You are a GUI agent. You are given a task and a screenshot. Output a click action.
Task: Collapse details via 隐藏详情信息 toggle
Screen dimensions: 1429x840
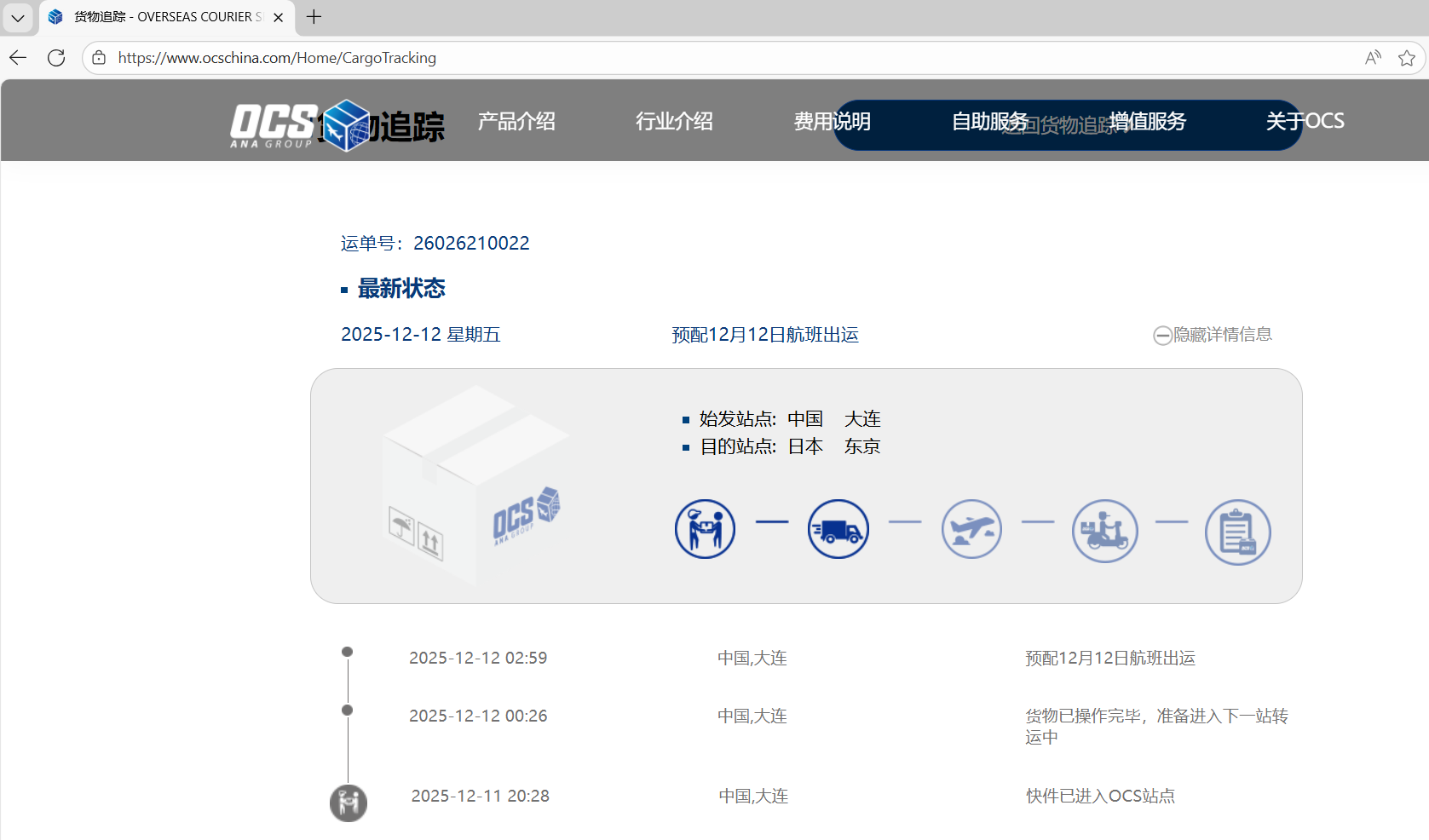[x=1212, y=335]
